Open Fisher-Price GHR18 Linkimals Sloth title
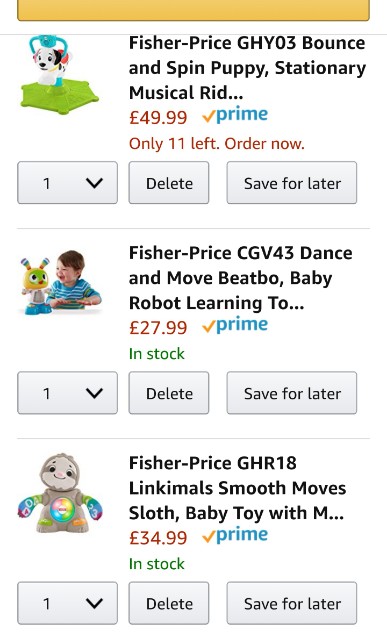This screenshot has width=387, height=640. click(238, 488)
